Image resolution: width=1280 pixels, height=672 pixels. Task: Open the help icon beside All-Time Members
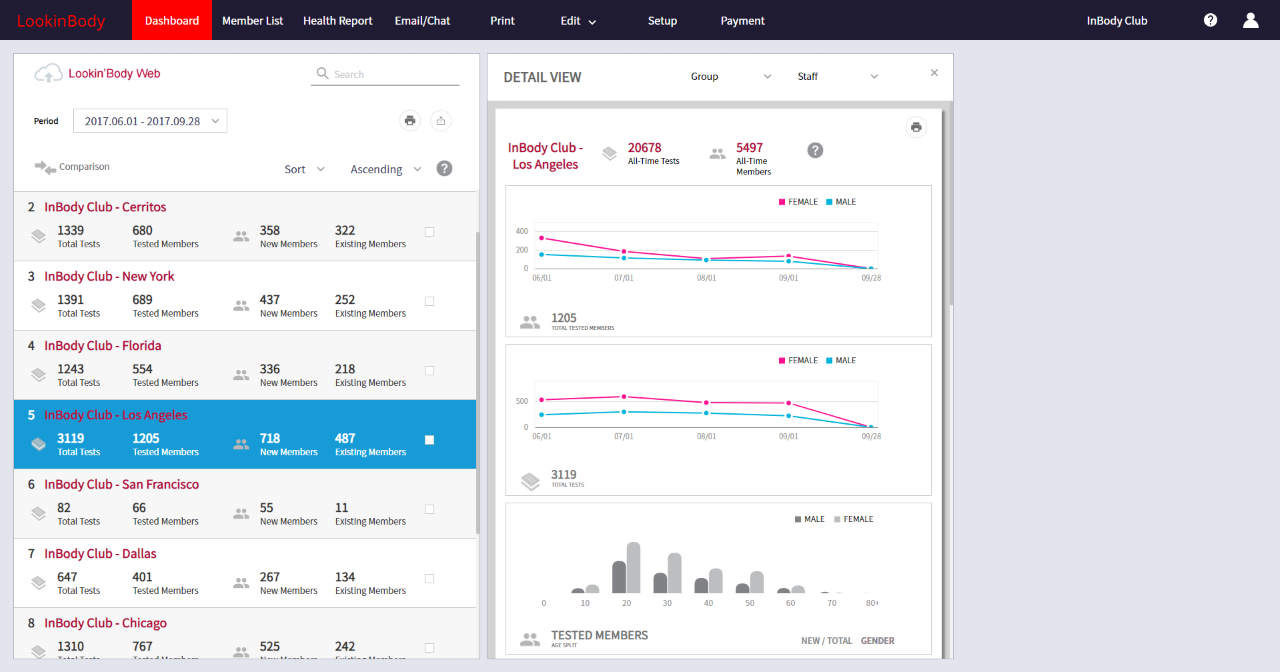click(815, 150)
